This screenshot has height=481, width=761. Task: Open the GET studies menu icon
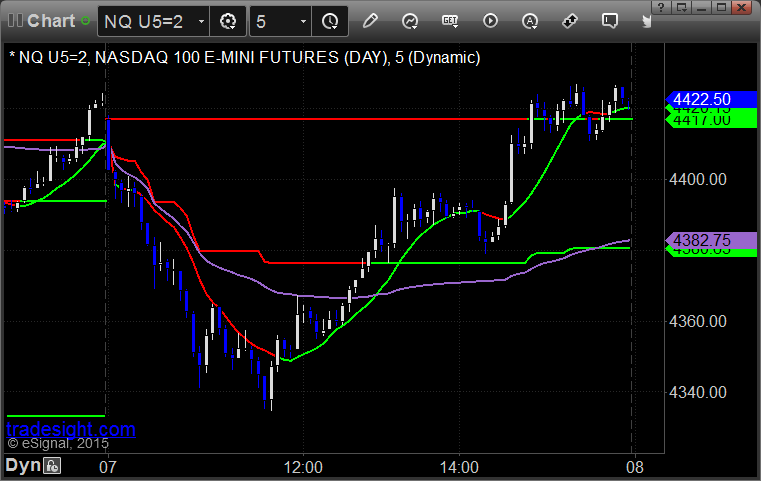tap(450, 21)
